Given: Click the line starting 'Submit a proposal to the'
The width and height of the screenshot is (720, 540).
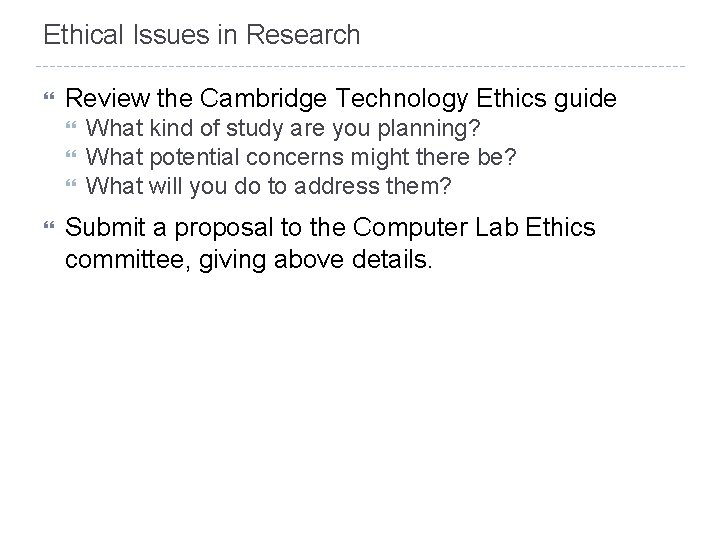Looking at the screenshot, I should (329, 229).
